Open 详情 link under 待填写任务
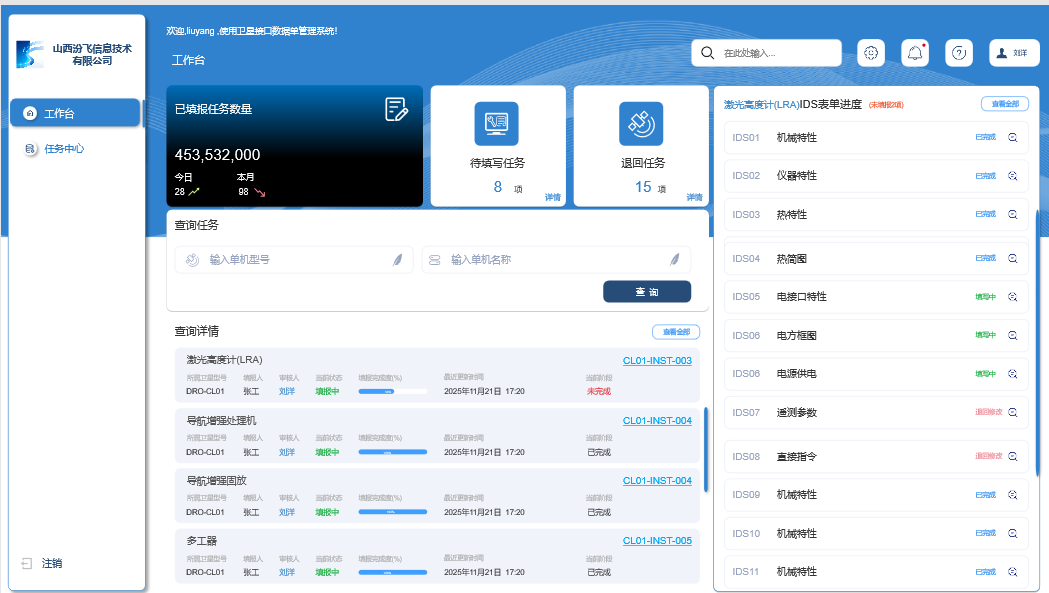This screenshot has width=1049, height=593. click(553, 197)
